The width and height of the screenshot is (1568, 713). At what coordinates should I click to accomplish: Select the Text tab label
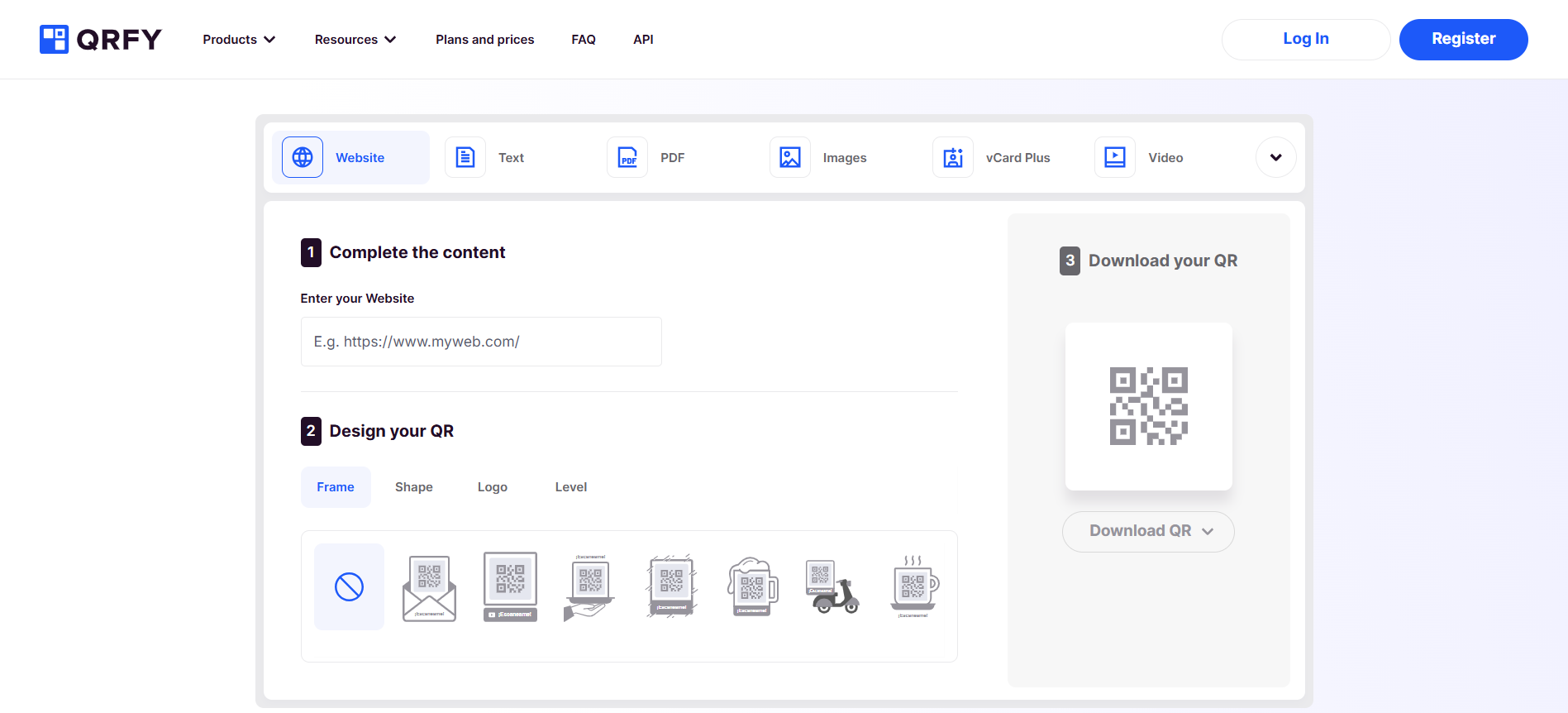pyautogui.click(x=511, y=157)
